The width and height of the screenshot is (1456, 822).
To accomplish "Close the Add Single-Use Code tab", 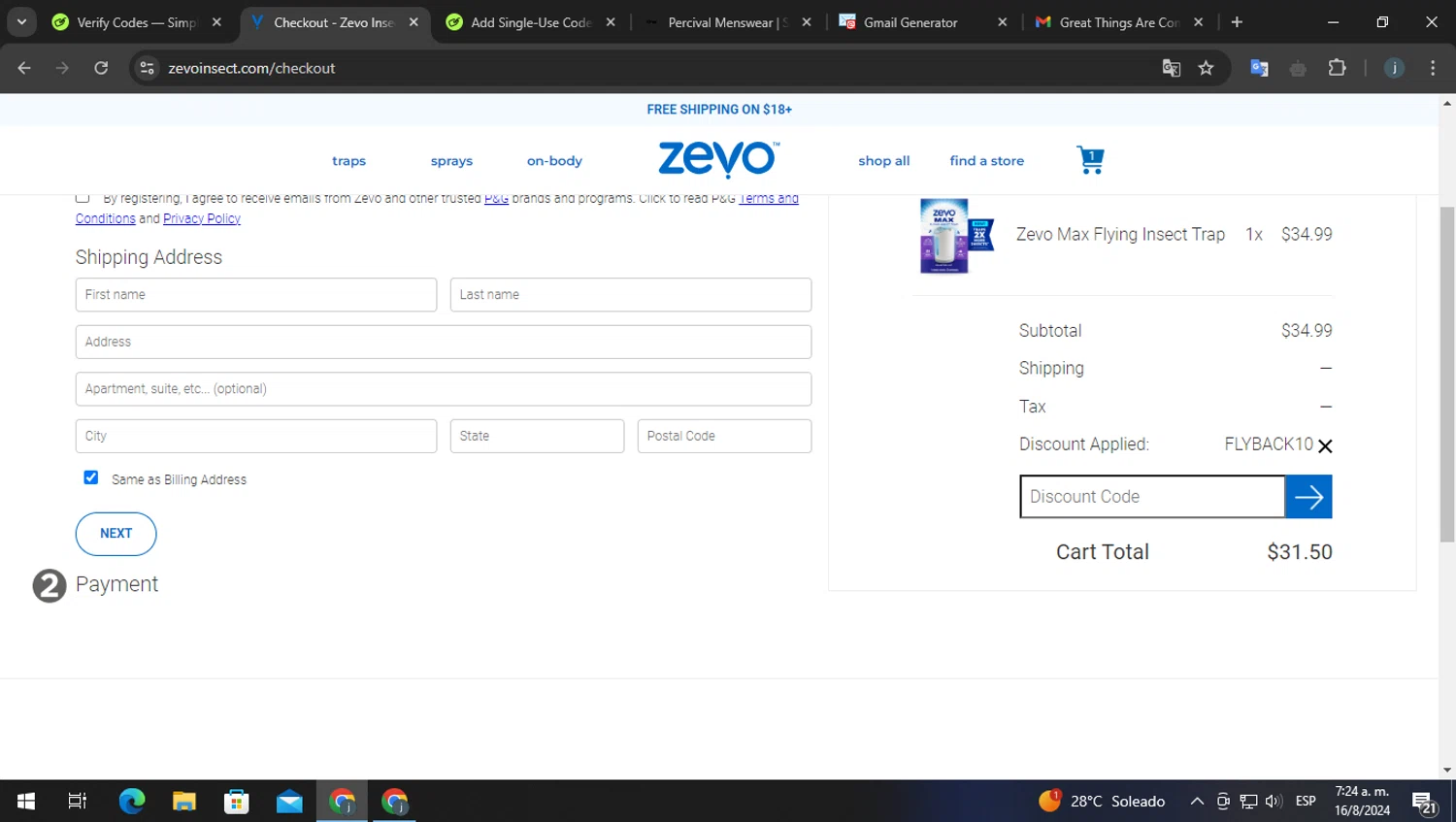I will click(610, 22).
